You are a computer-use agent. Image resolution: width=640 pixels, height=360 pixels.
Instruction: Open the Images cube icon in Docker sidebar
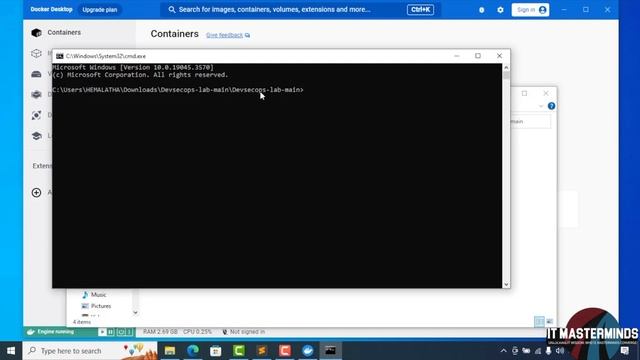[x=36, y=53]
